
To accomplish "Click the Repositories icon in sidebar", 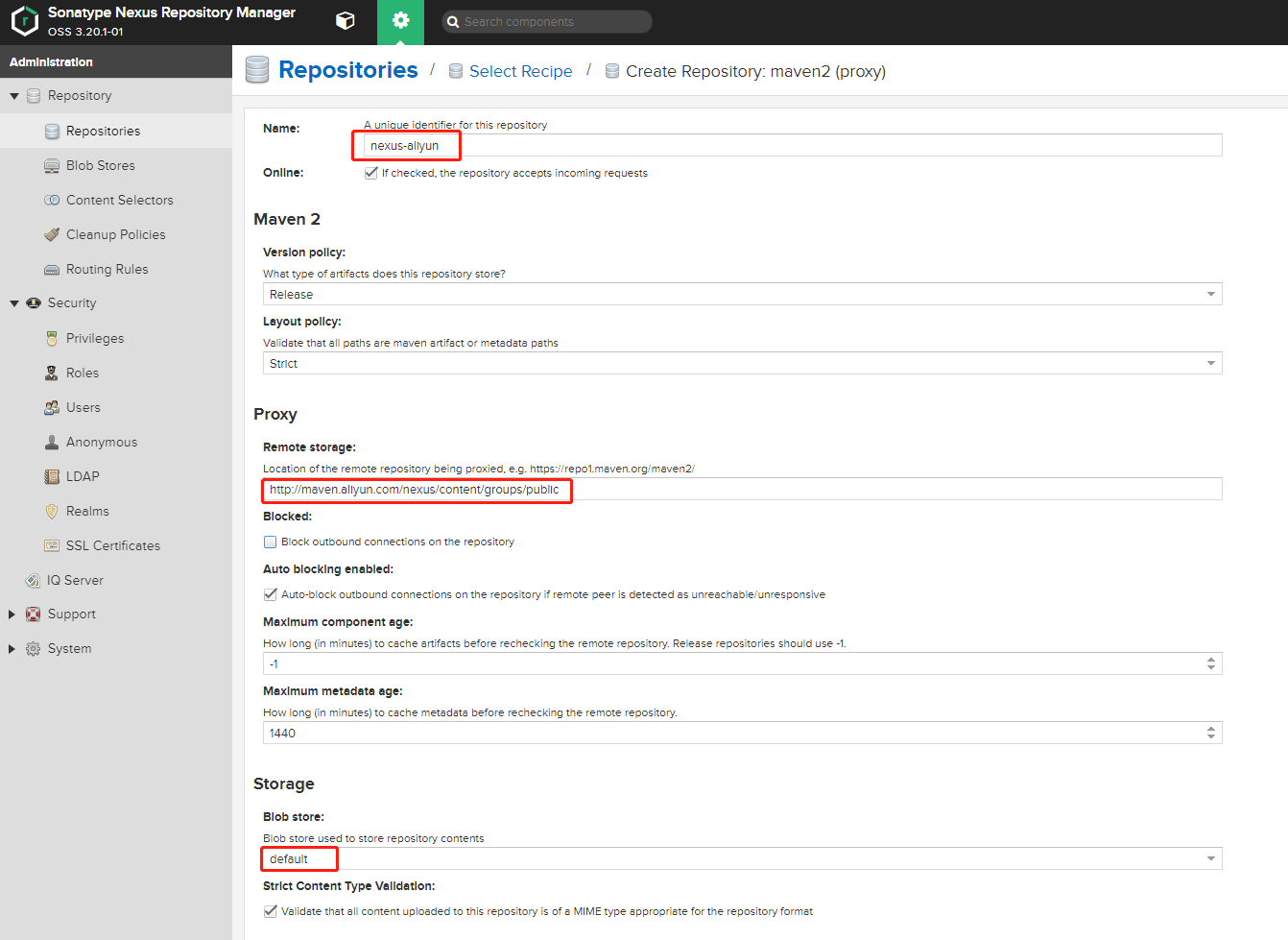I will tap(52, 132).
